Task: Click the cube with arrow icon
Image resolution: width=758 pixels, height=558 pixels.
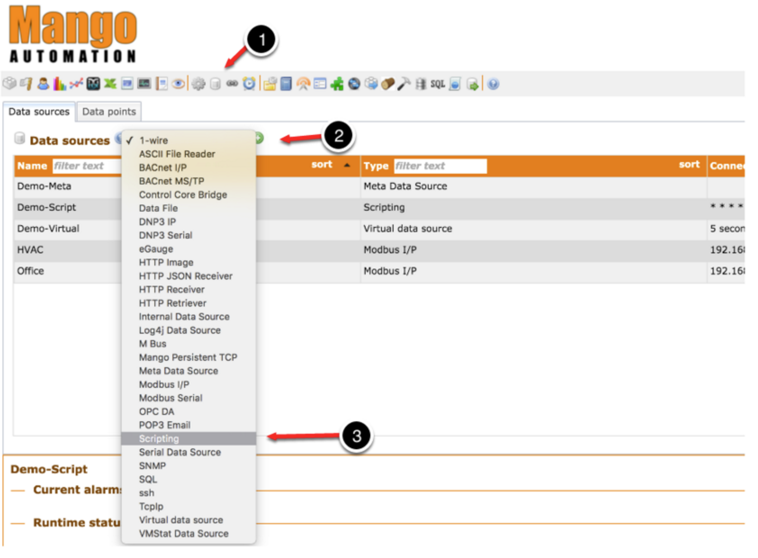Action: click(x=371, y=84)
